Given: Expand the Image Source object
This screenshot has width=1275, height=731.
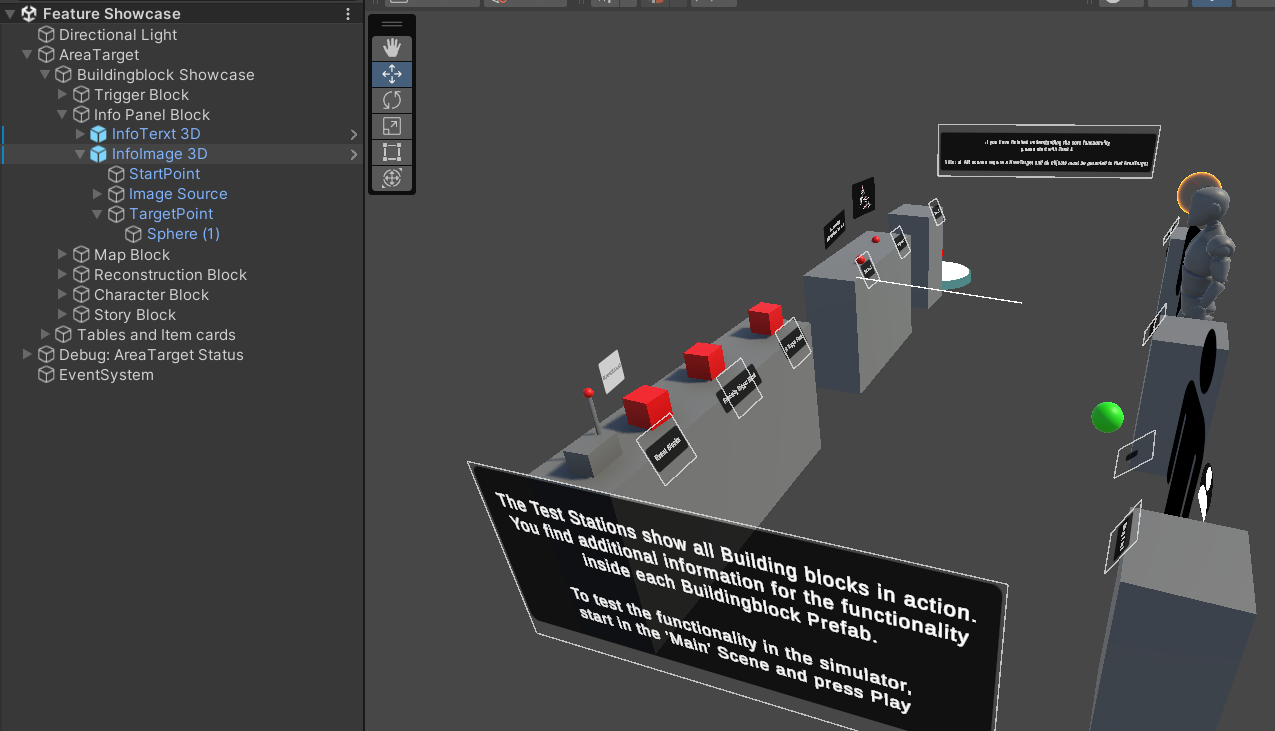Looking at the screenshot, I should (98, 194).
